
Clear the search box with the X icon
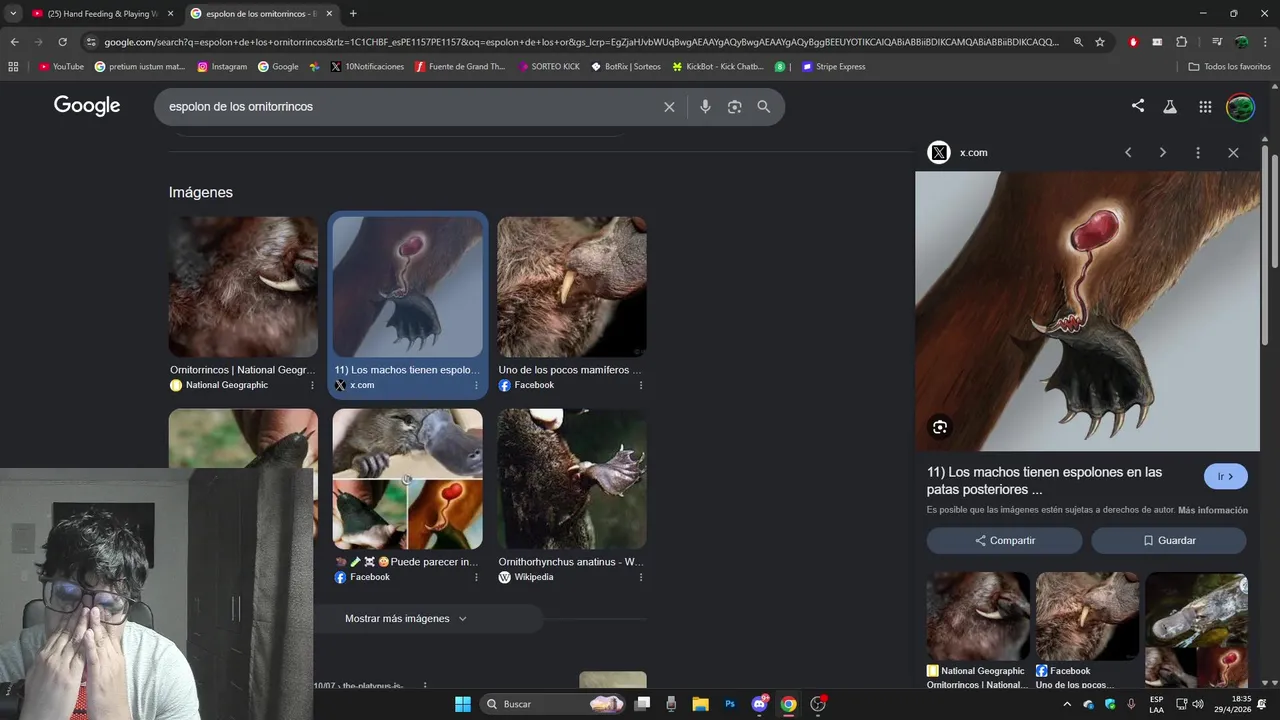pos(669,107)
